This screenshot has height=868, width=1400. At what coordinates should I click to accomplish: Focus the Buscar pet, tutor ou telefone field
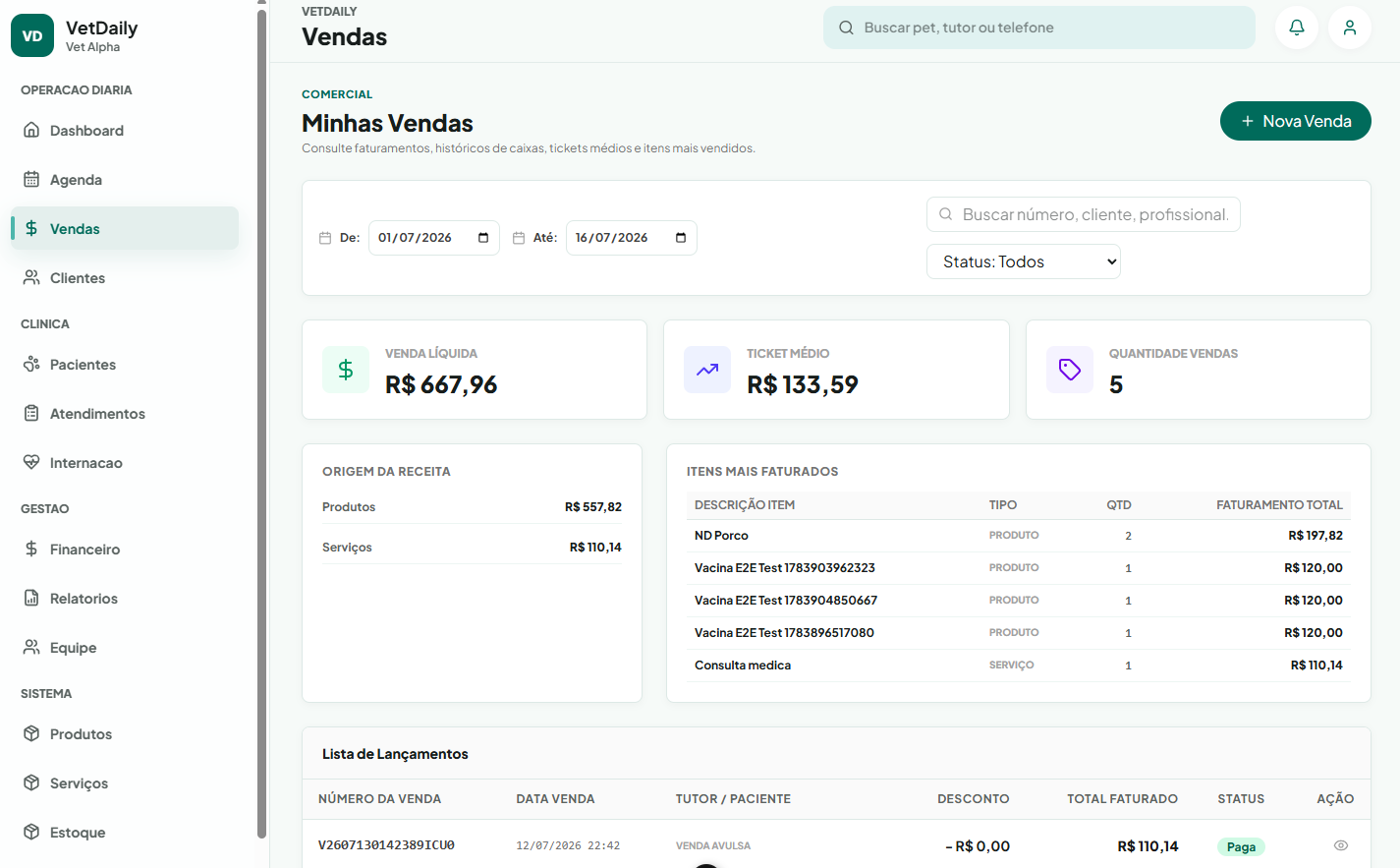click(1039, 28)
